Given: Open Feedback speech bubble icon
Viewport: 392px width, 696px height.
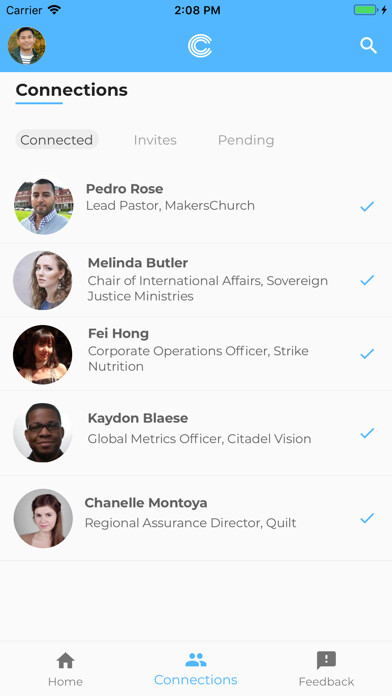Looking at the screenshot, I should pos(326,660).
